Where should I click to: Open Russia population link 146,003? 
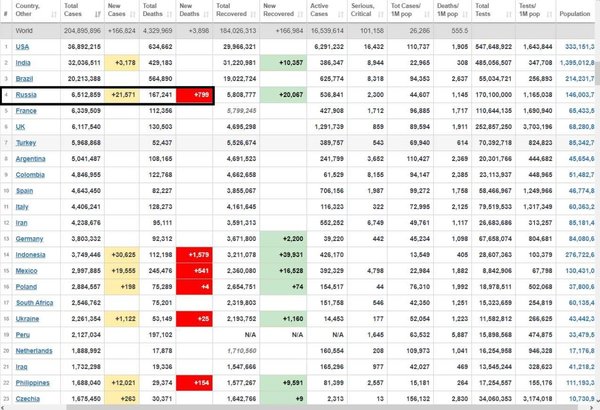(580, 95)
